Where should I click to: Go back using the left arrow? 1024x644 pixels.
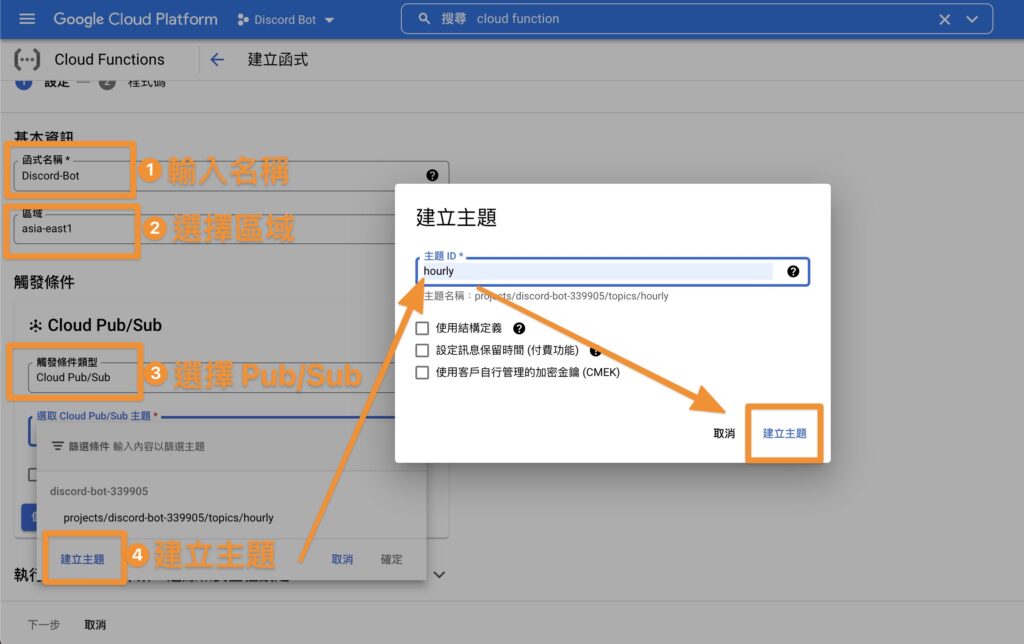coord(217,59)
